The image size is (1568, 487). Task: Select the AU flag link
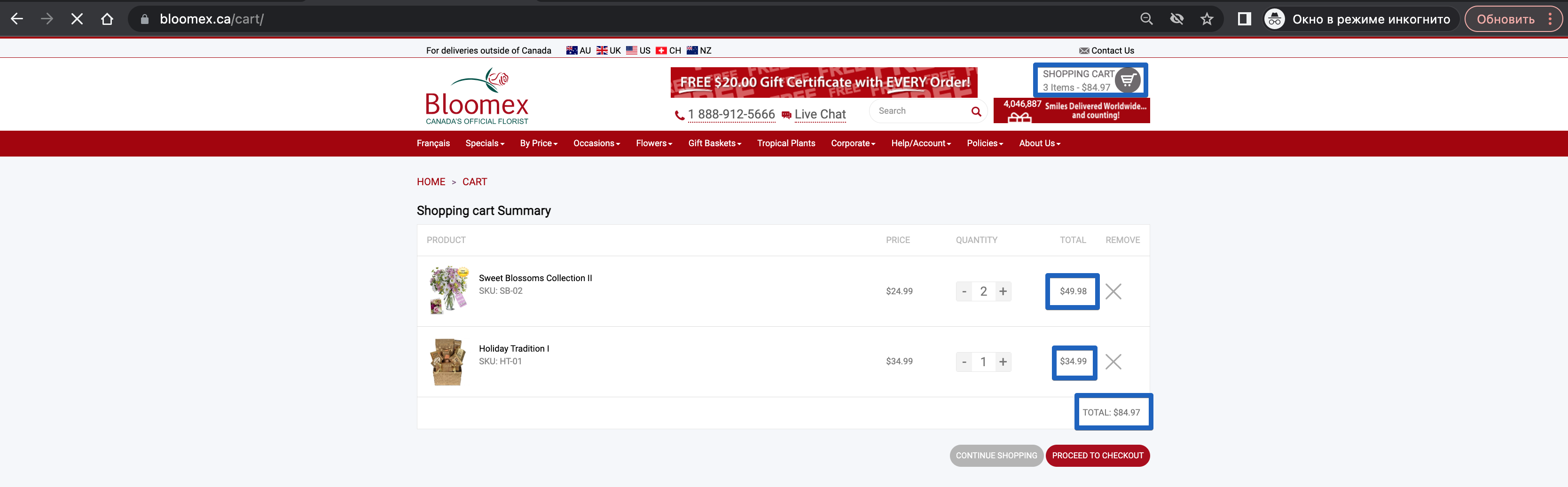[x=578, y=50]
